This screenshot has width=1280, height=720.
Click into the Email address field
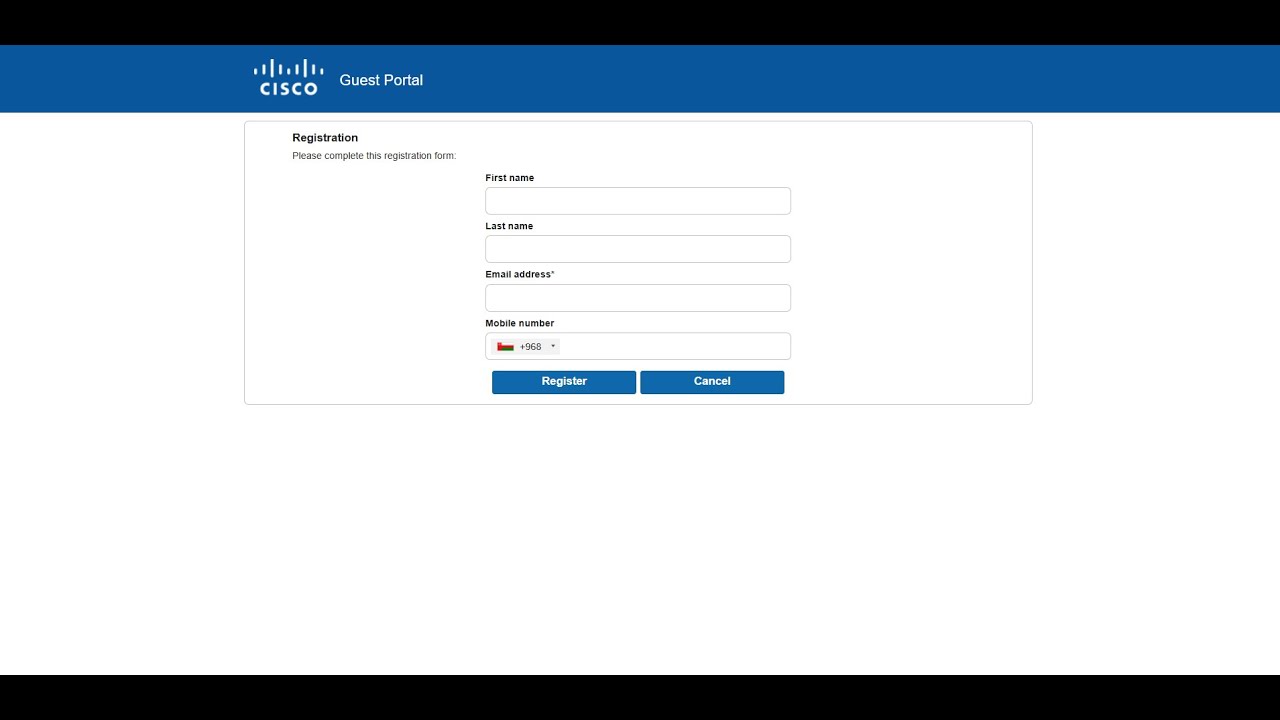pos(638,298)
